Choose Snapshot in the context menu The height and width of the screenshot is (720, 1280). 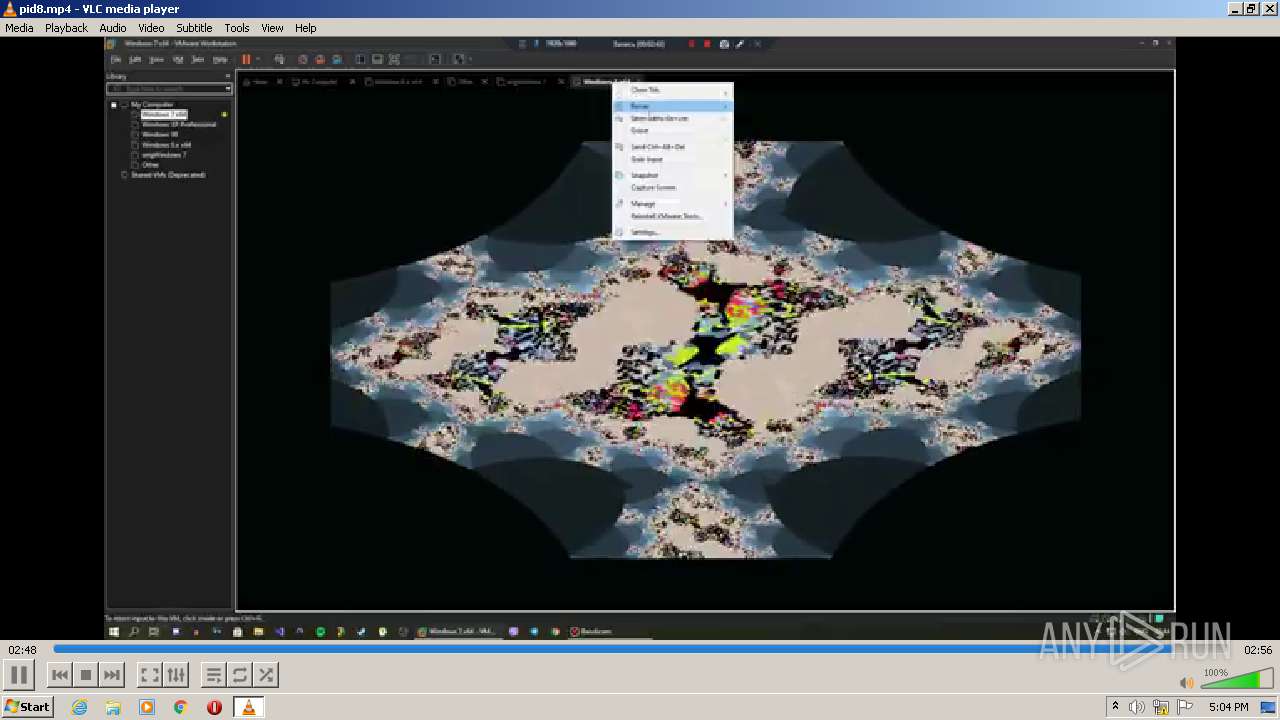point(672,175)
